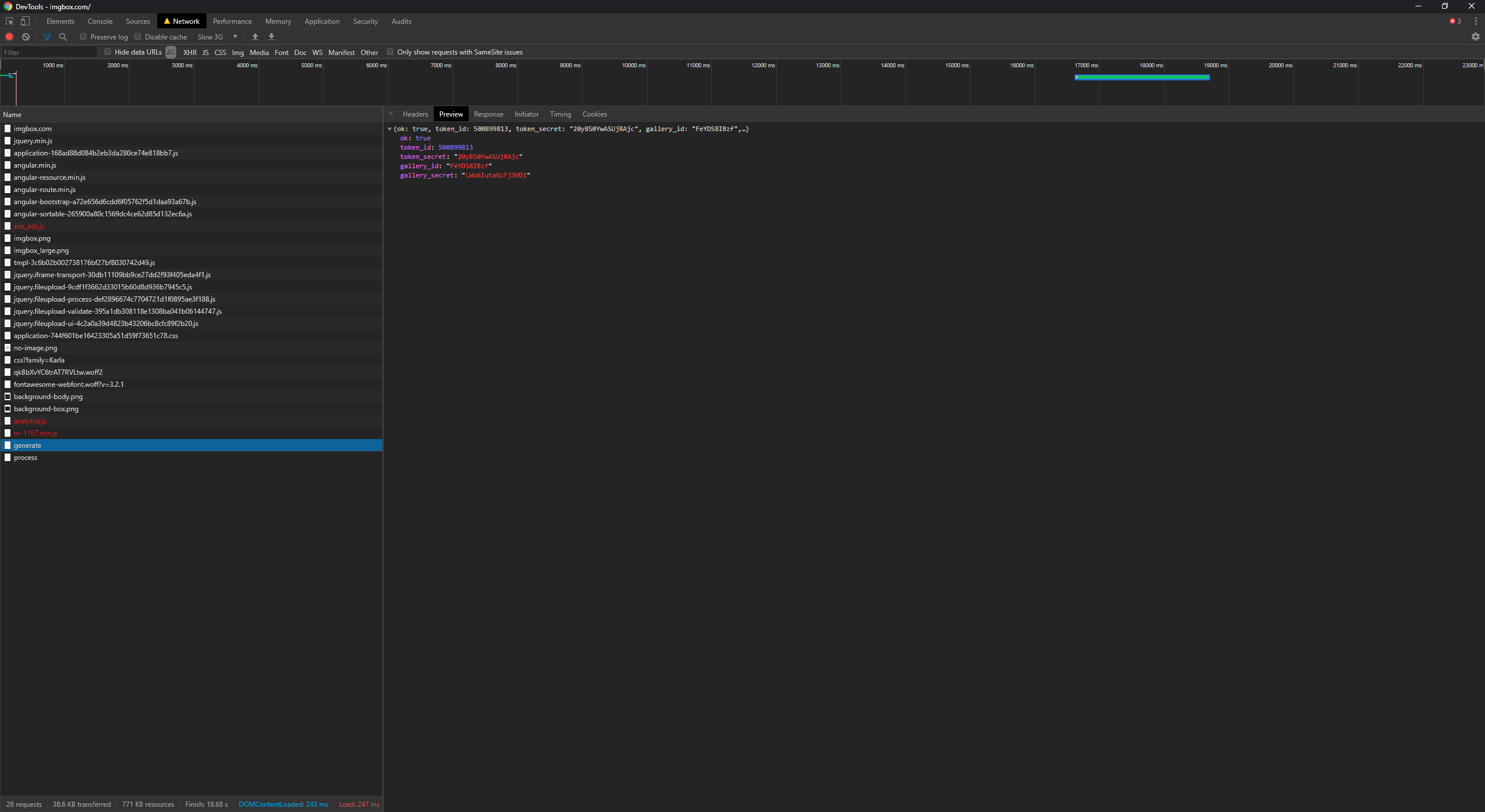Open the Cookies tab

click(595, 114)
